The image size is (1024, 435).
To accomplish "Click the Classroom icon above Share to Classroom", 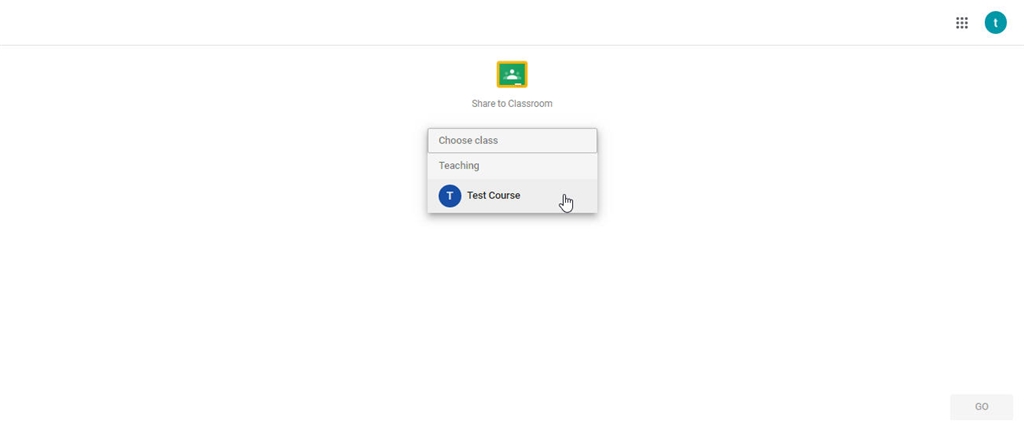I will 512,74.
